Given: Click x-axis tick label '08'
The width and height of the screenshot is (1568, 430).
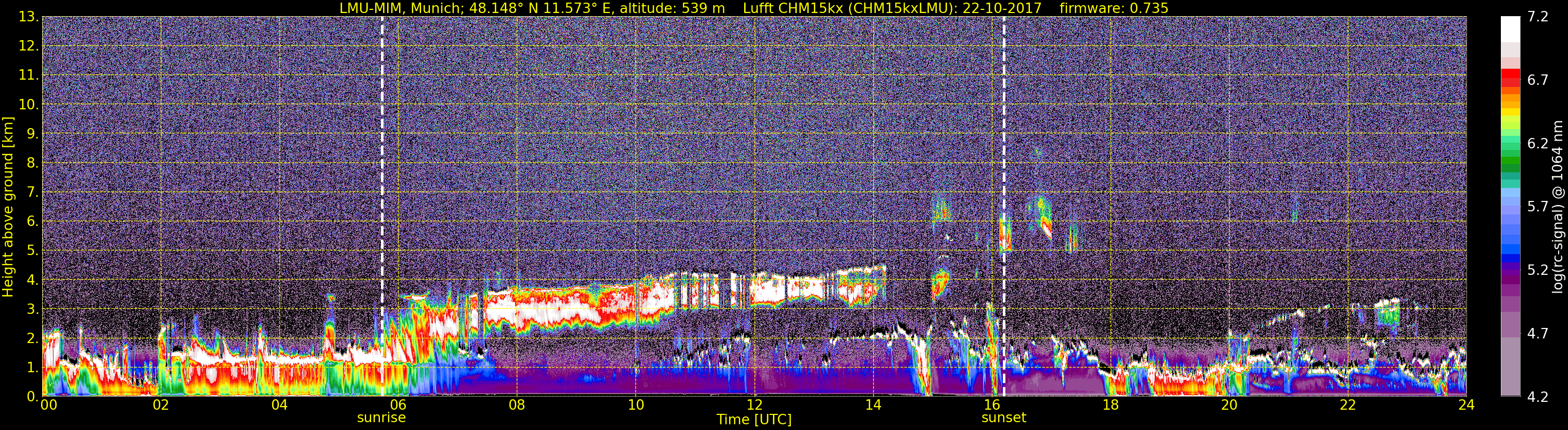Looking at the screenshot, I should 517,405.
